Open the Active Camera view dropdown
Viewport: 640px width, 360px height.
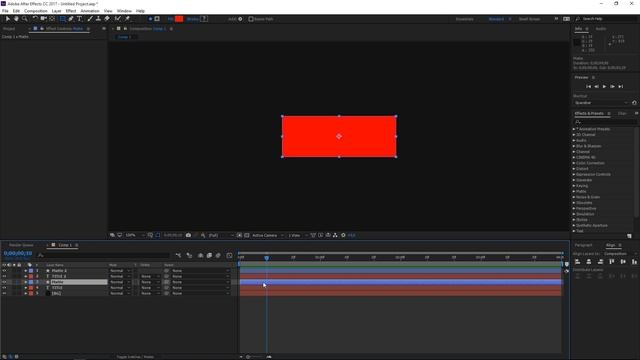(268, 236)
